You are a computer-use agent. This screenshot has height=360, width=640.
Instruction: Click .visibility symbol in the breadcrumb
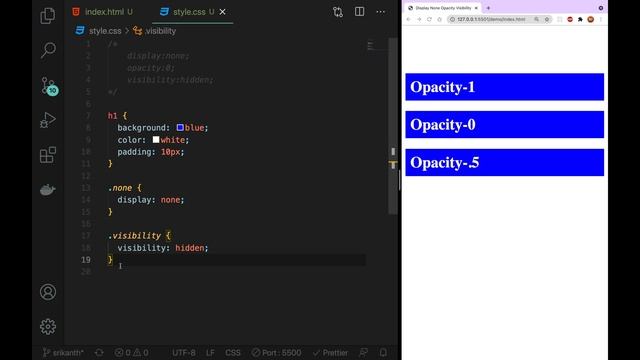pos(160,31)
